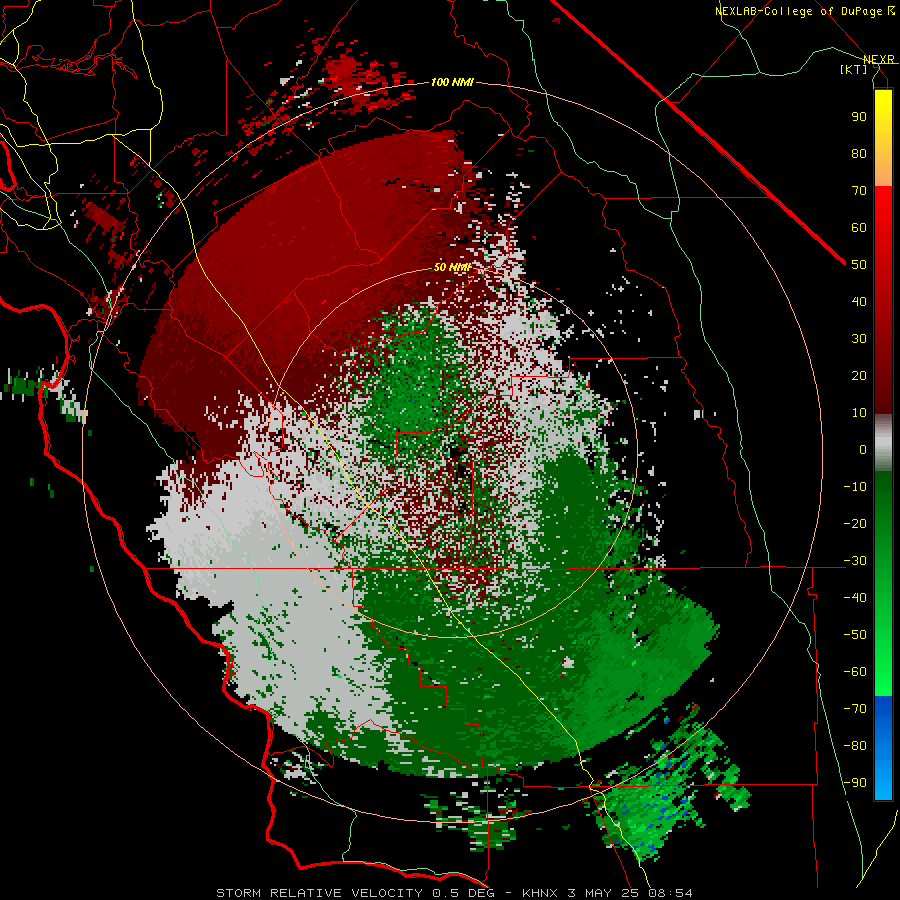The image size is (900, 900).
Task: Click the -40 value on the velocity scale
Action: pyautogui.click(x=855, y=598)
